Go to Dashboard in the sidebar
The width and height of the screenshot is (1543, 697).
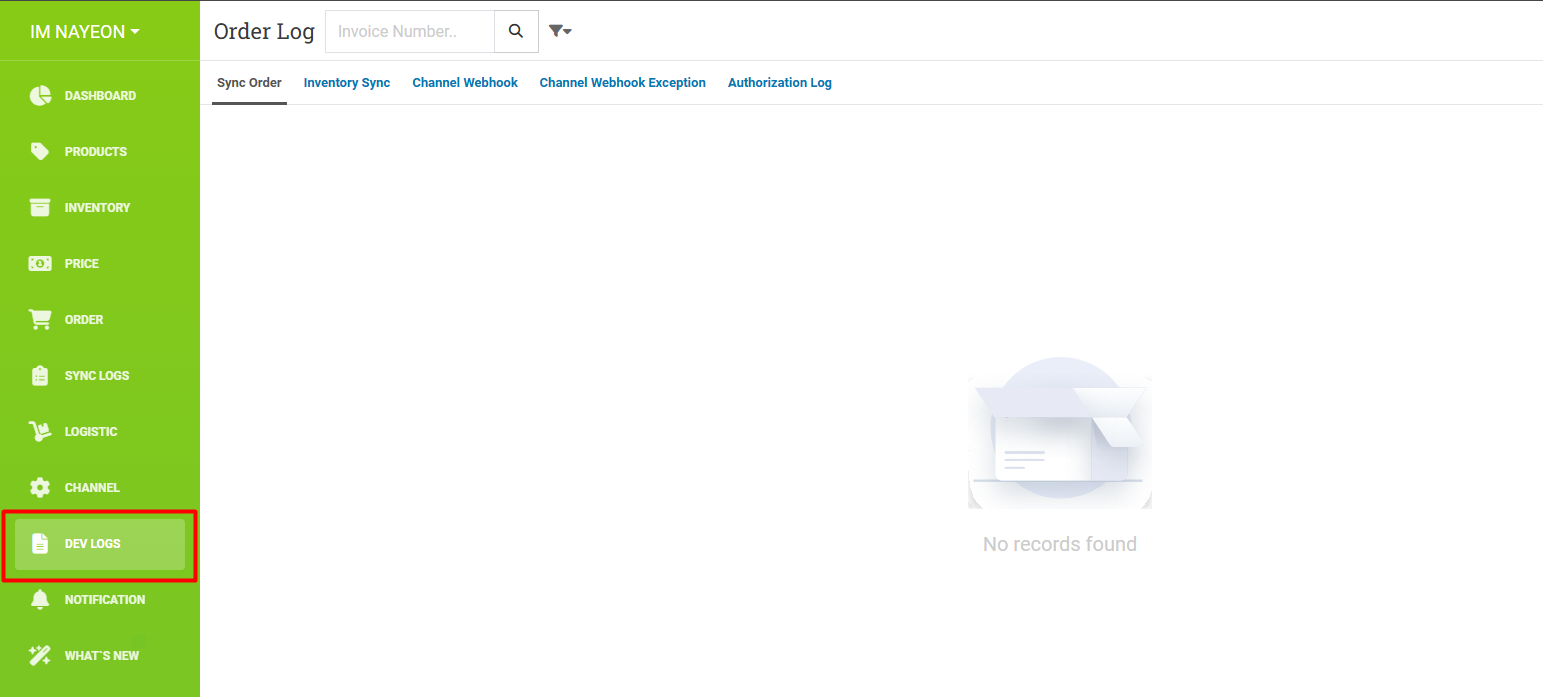[100, 96]
